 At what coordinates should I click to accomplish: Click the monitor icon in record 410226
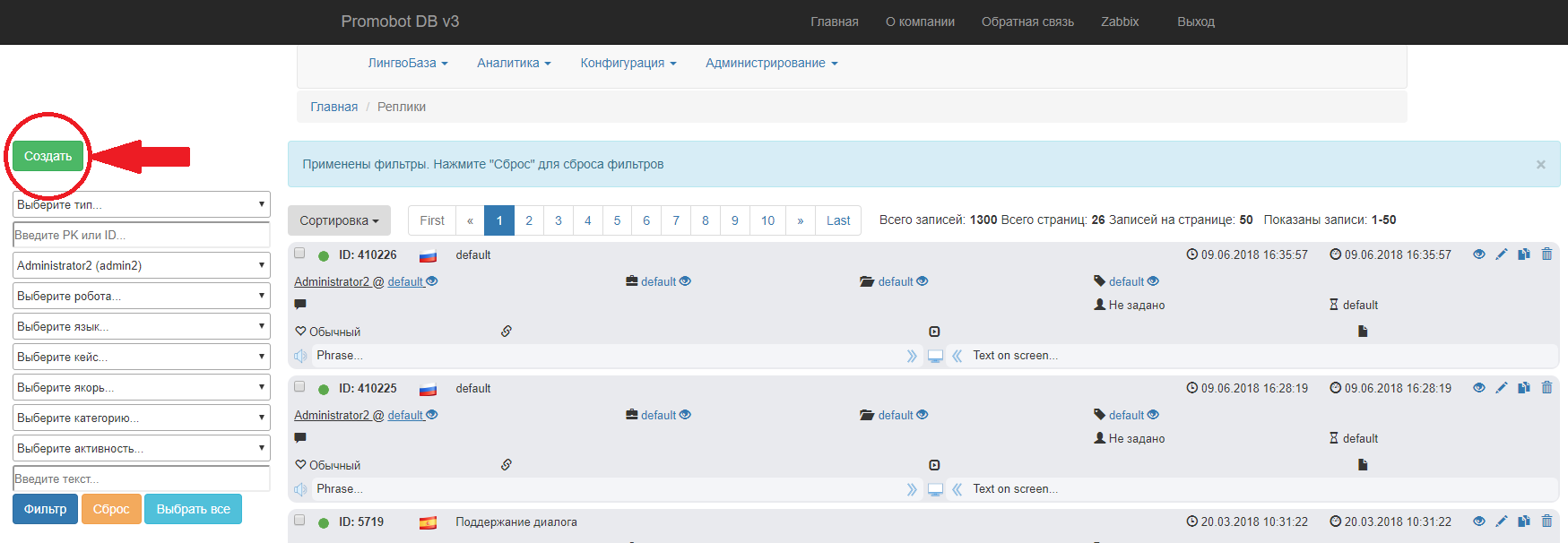coord(935,356)
